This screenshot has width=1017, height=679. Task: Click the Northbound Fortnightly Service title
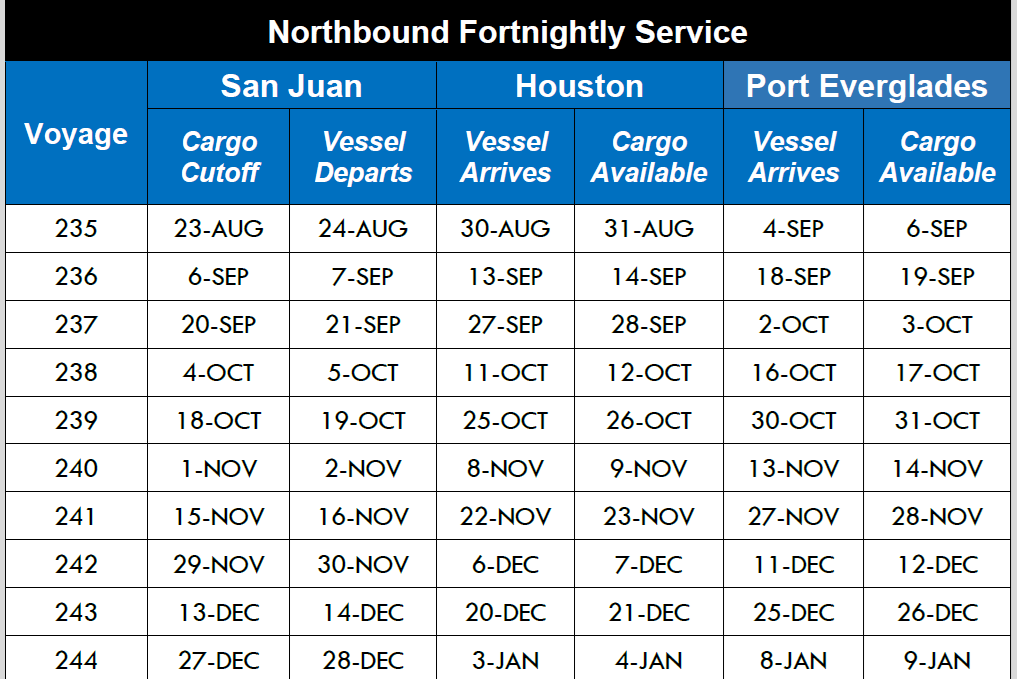[x=507, y=32]
